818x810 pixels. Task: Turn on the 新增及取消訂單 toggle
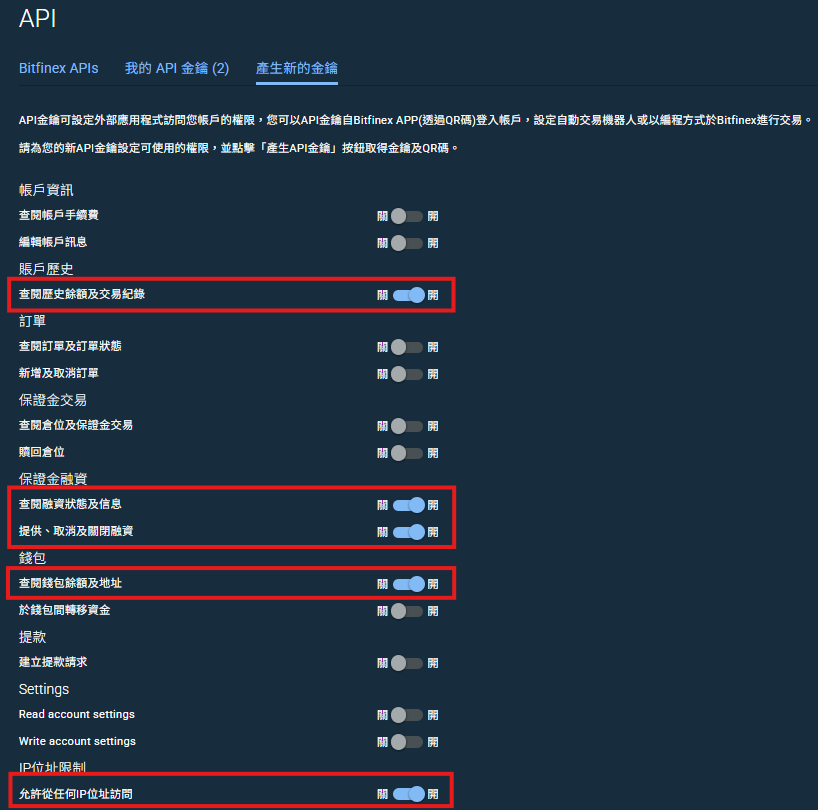408,373
